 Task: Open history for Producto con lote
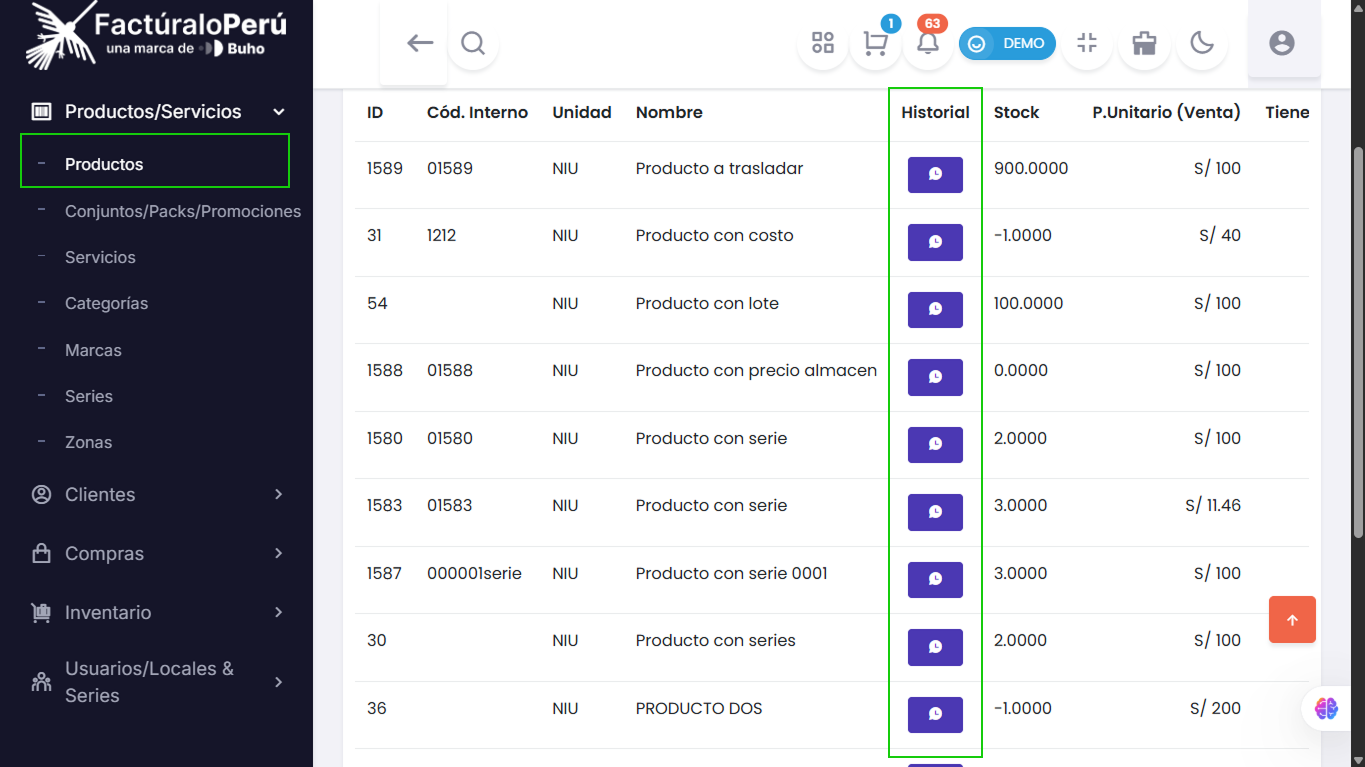tap(935, 309)
